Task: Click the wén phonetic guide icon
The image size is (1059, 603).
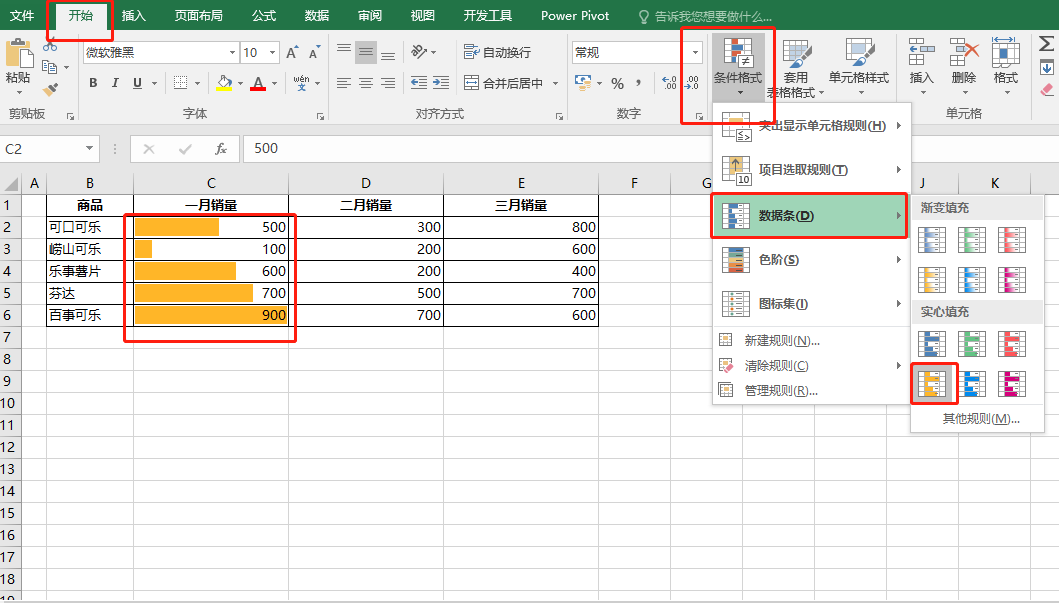Action: tap(301, 83)
